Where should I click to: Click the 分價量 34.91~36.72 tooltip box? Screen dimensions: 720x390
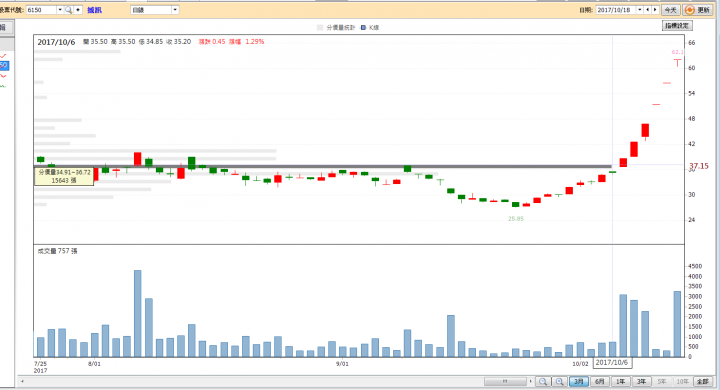(x=64, y=176)
